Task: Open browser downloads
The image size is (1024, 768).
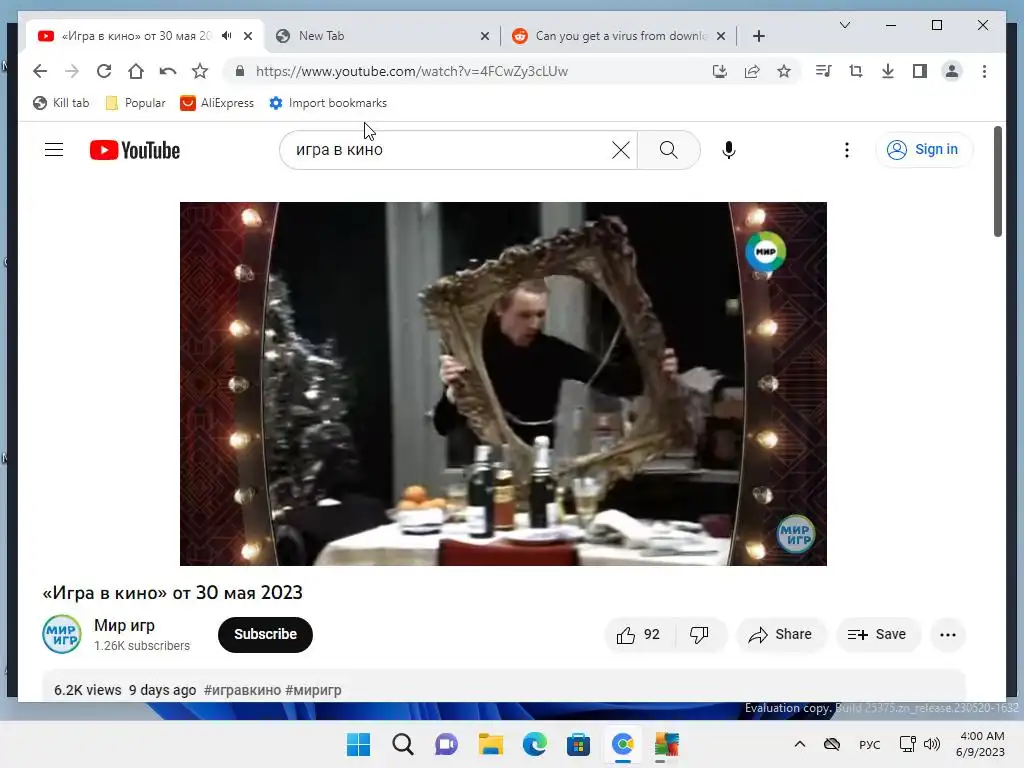Action: [x=888, y=71]
